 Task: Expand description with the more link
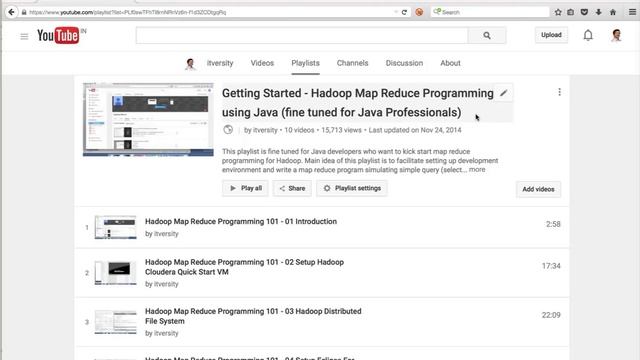coord(477,170)
